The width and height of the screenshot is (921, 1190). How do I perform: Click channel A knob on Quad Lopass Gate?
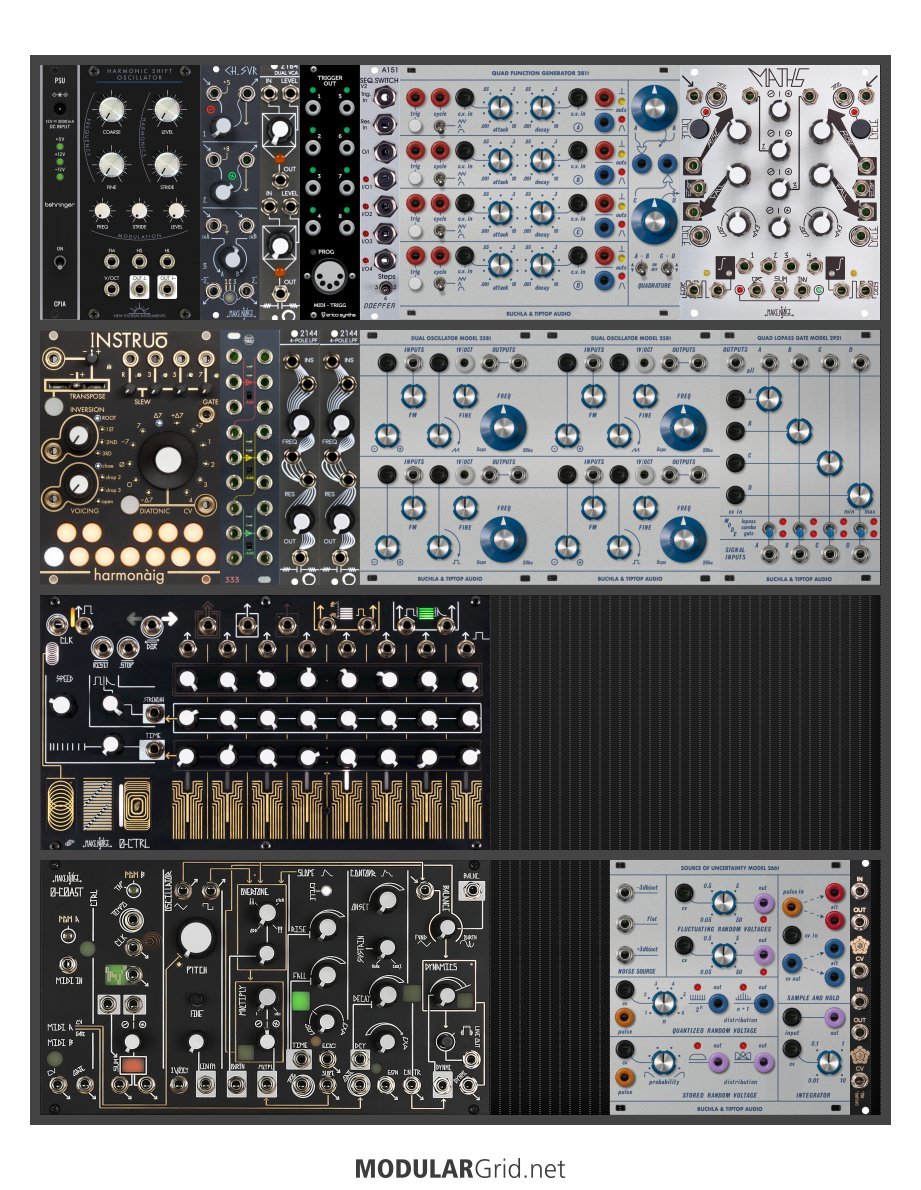[769, 398]
